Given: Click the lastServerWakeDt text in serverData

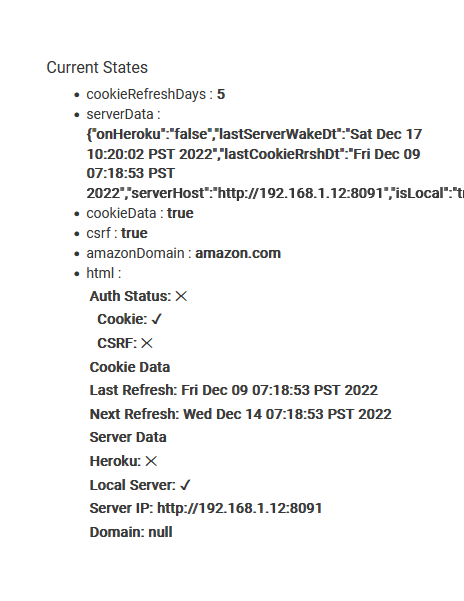Looking at the screenshot, I should (x=279, y=134).
